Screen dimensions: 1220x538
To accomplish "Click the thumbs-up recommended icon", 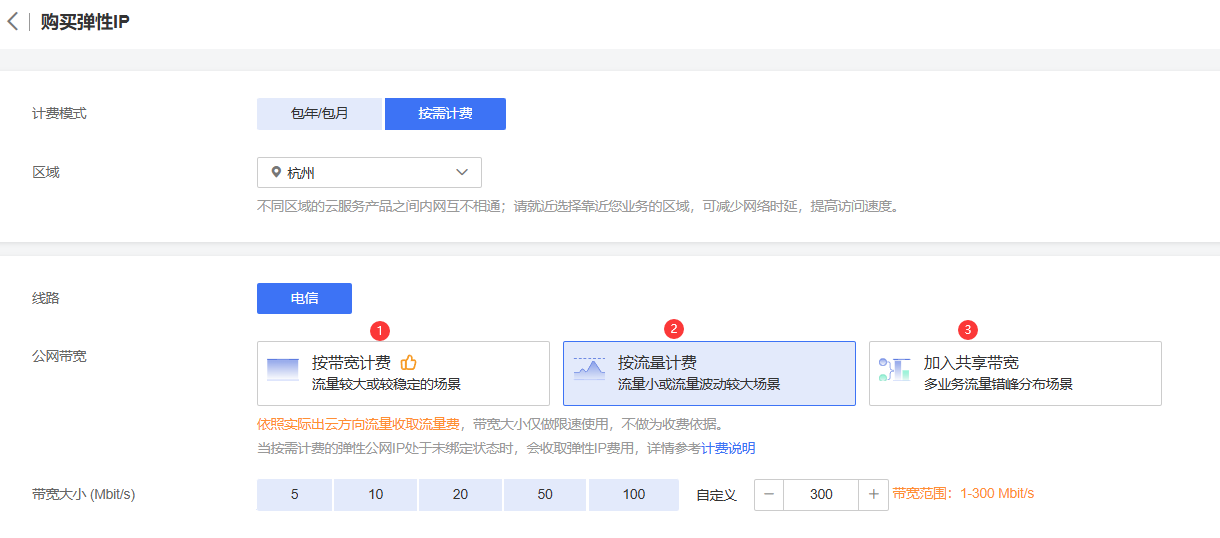I will pos(408,362).
